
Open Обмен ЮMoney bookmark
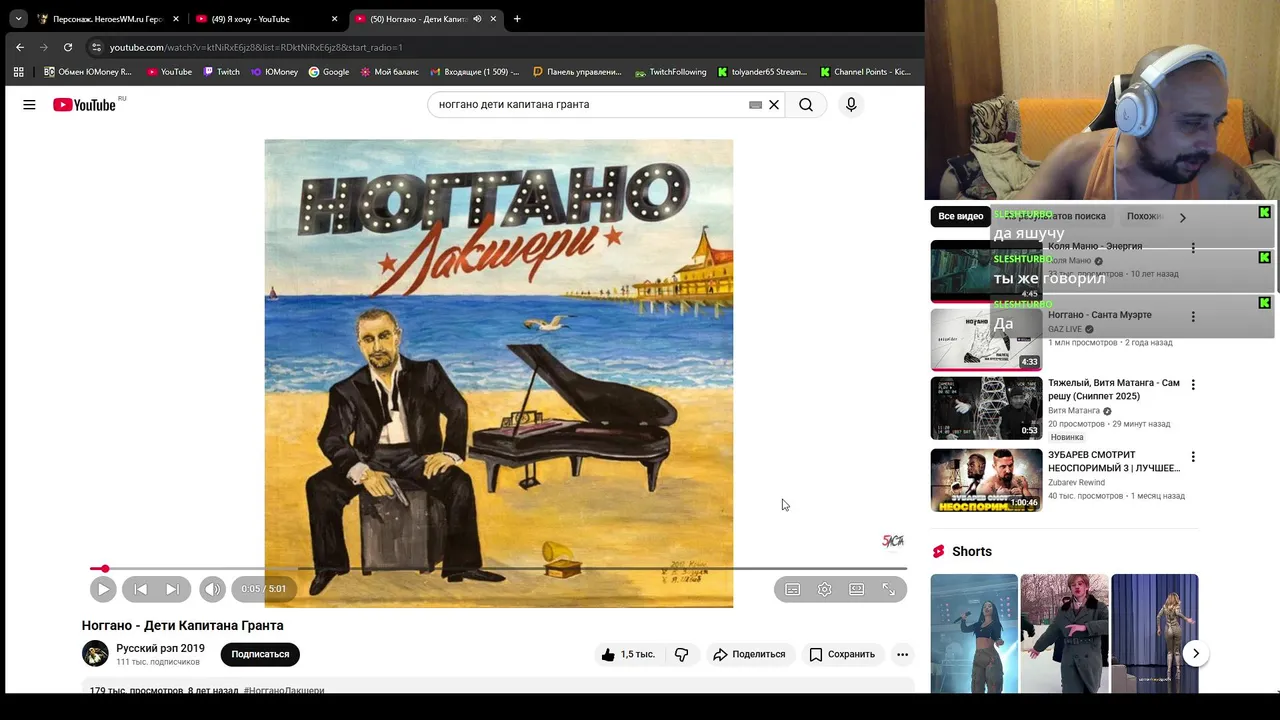[x=88, y=72]
